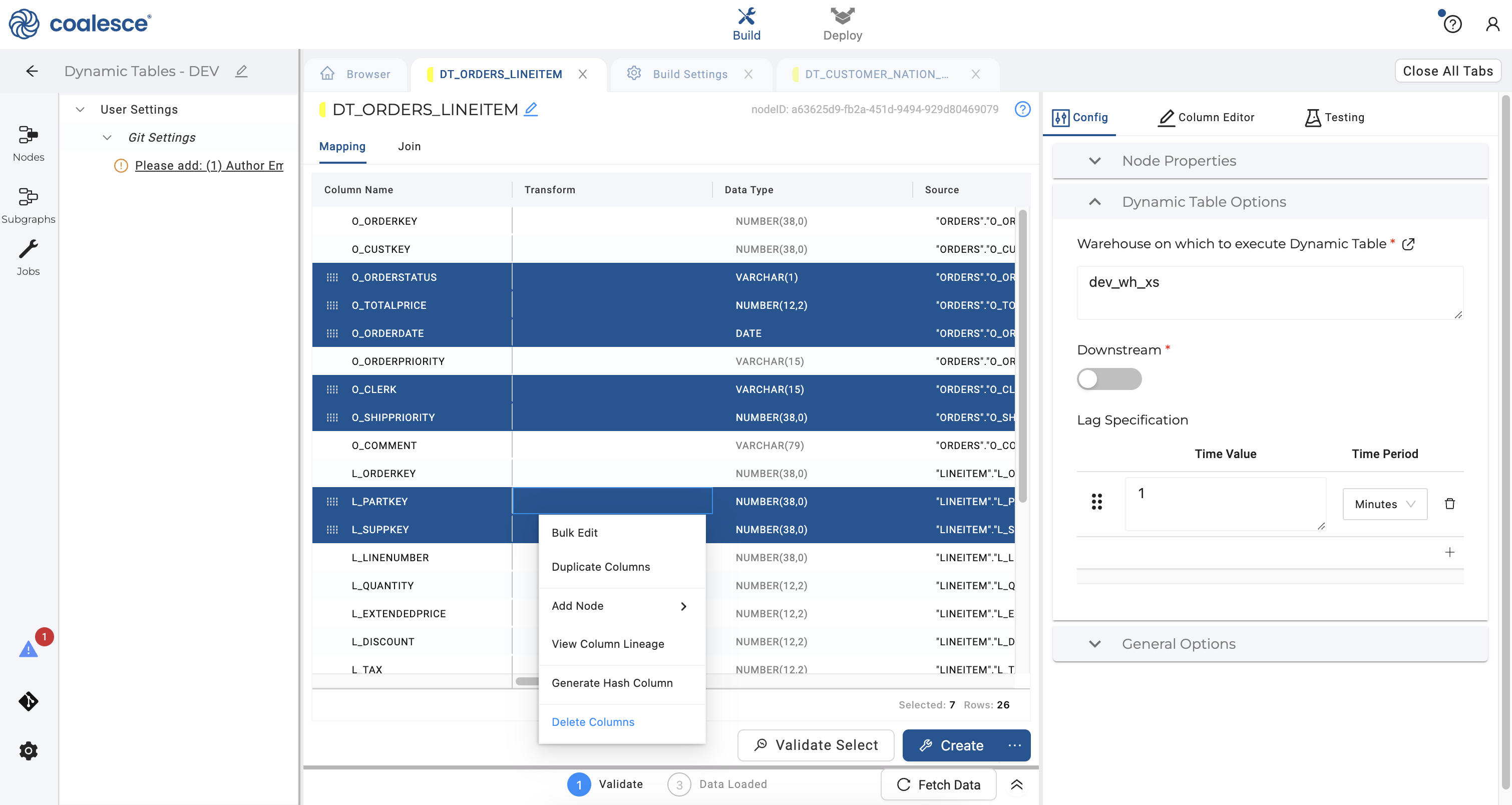Open settings gear in left sidebar
The image size is (1512, 805).
pos(28,750)
